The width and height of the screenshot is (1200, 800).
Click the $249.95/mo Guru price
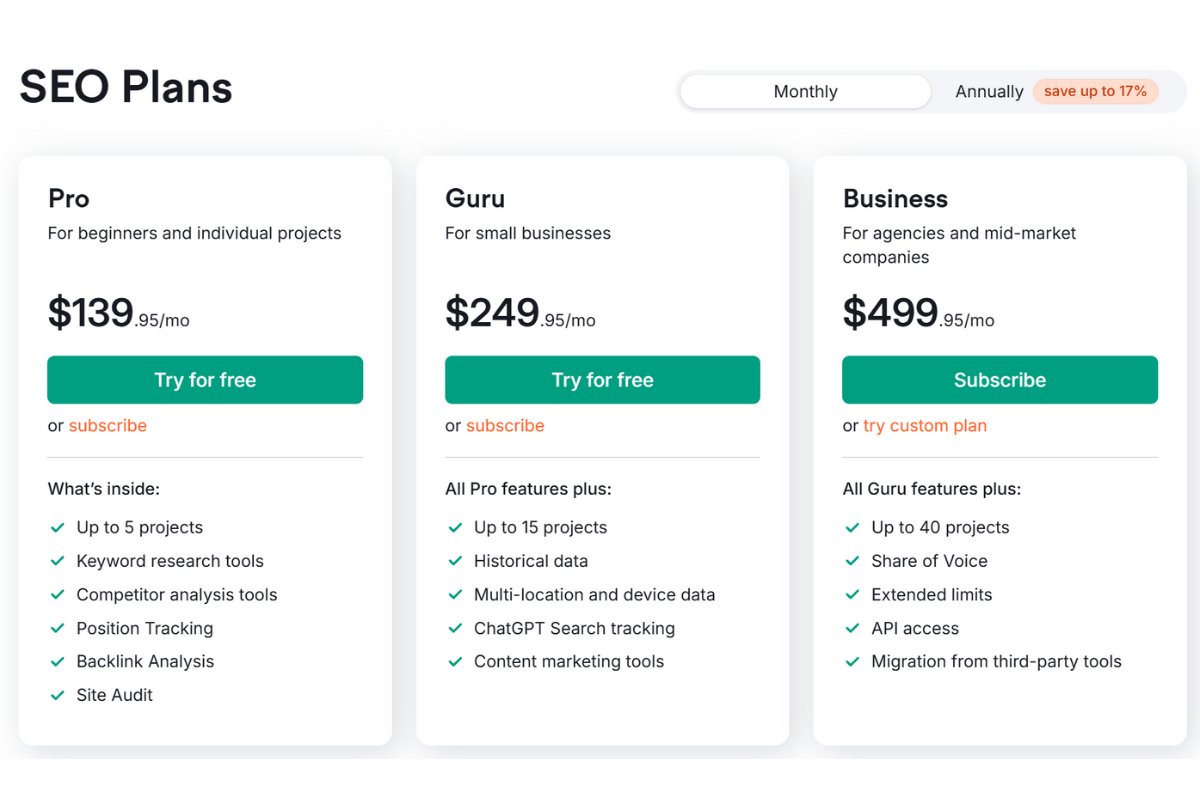[x=520, y=312]
